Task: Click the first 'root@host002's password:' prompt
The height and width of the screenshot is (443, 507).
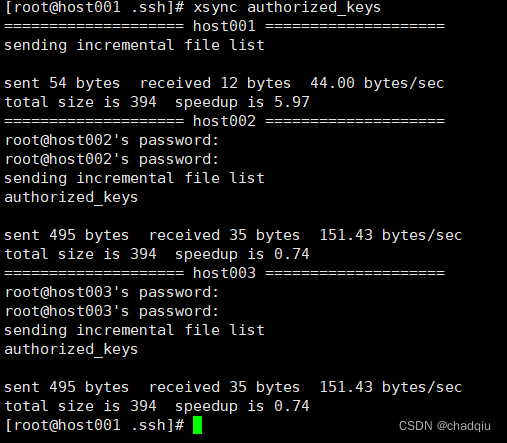Action: [112, 140]
